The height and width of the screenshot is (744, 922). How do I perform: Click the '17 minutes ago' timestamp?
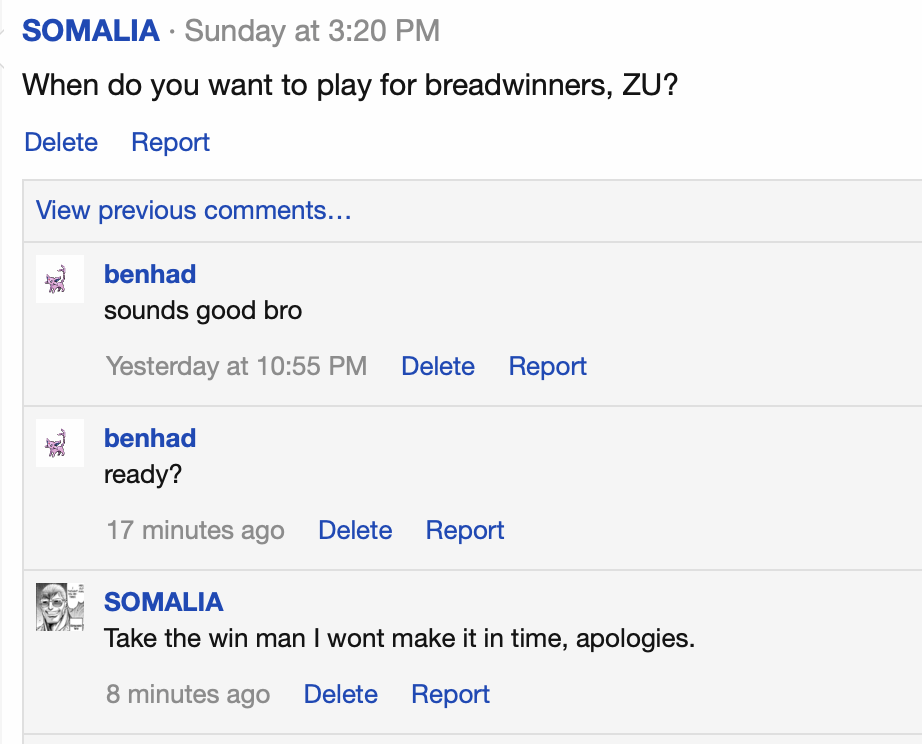click(x=195, y=530)
